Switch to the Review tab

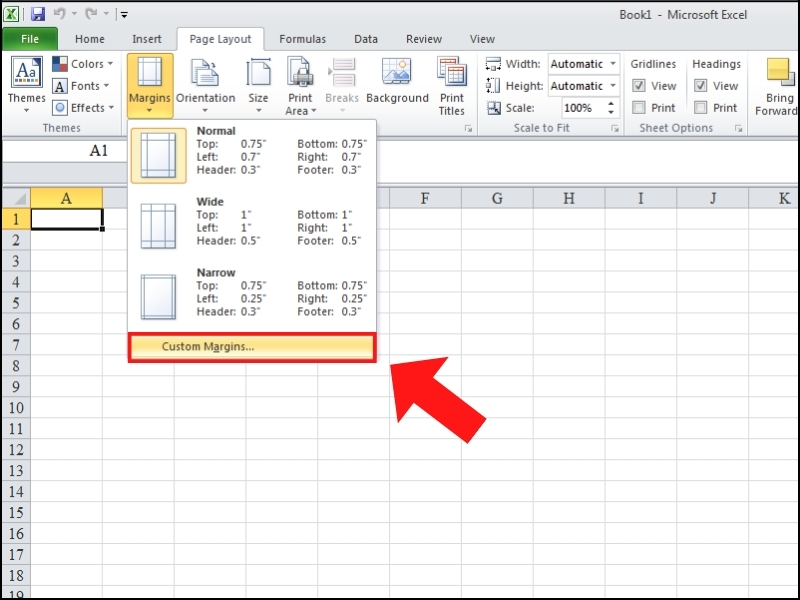pyautogui.click(x=424, y=39)
